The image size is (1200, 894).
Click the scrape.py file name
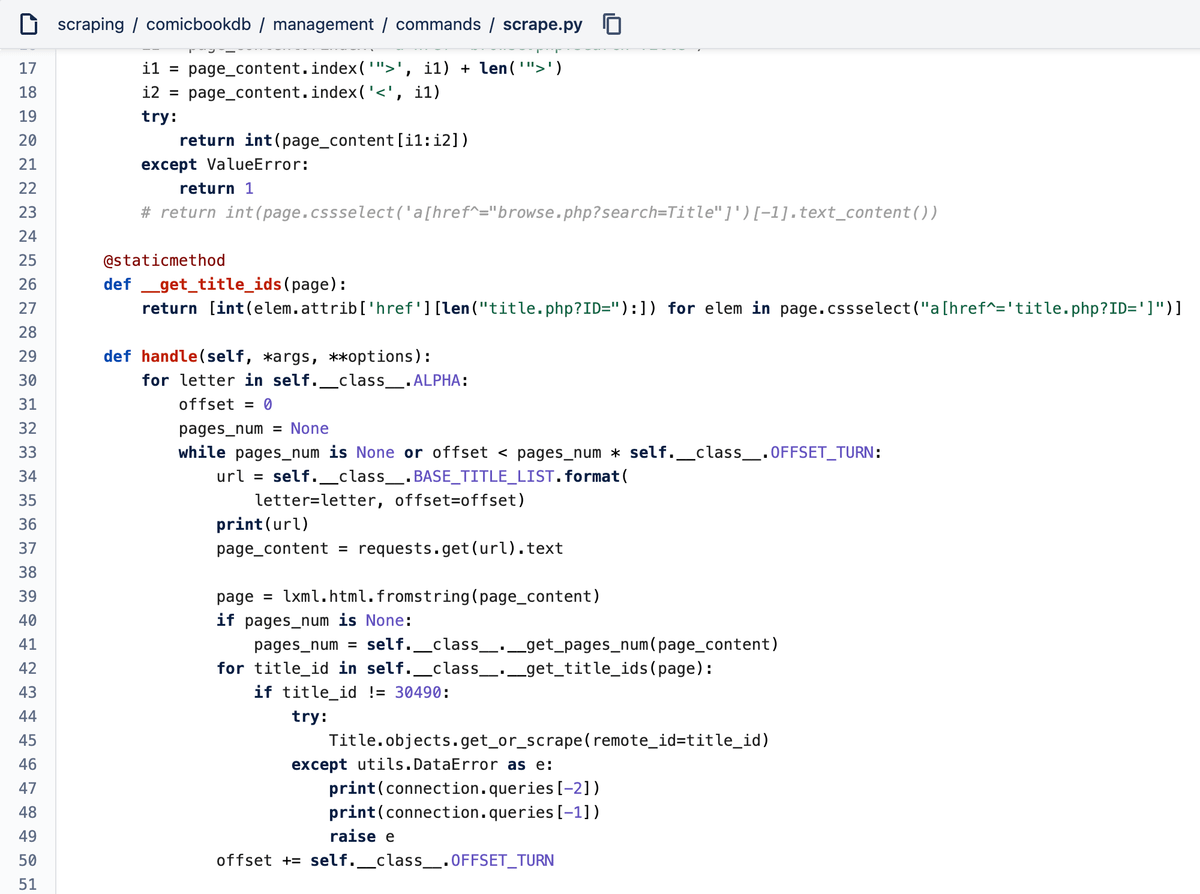click(x=542, y=24)
